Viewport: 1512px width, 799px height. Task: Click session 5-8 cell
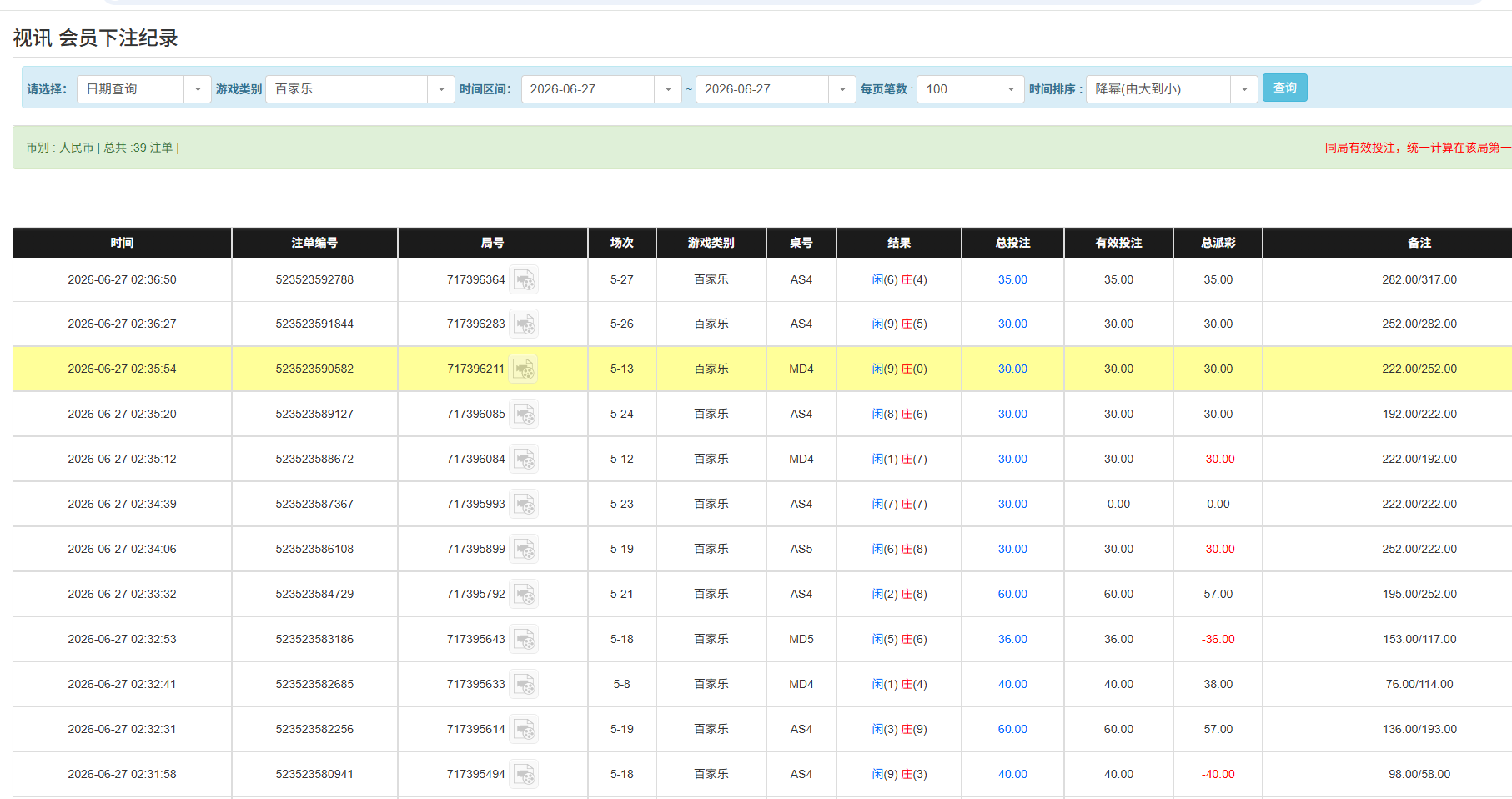coord(622,685)
